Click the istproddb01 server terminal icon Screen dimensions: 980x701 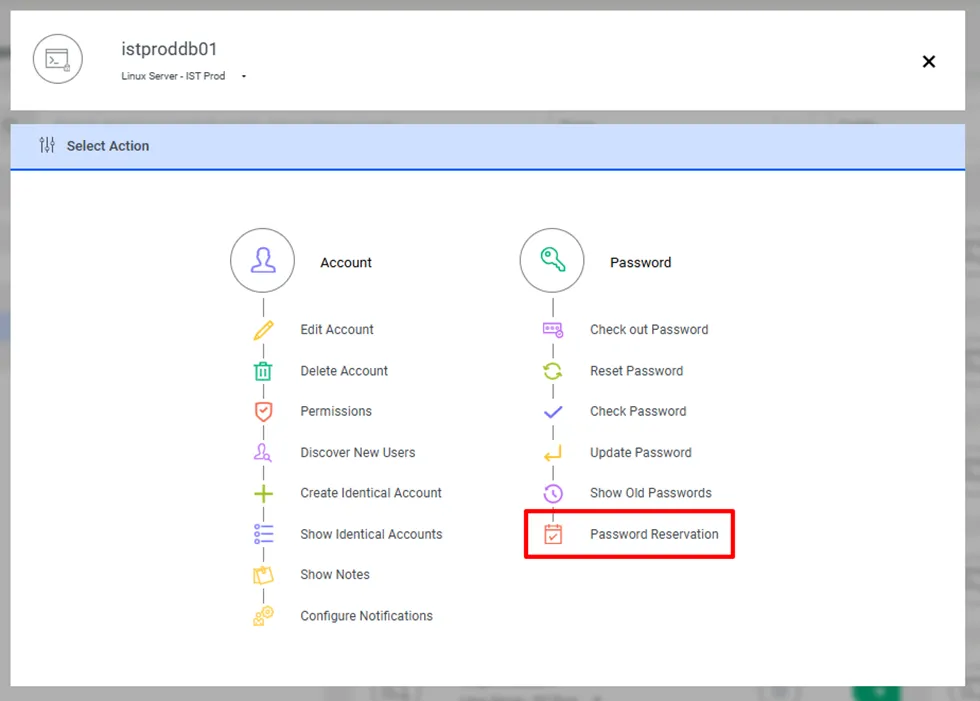coord(58,59)
